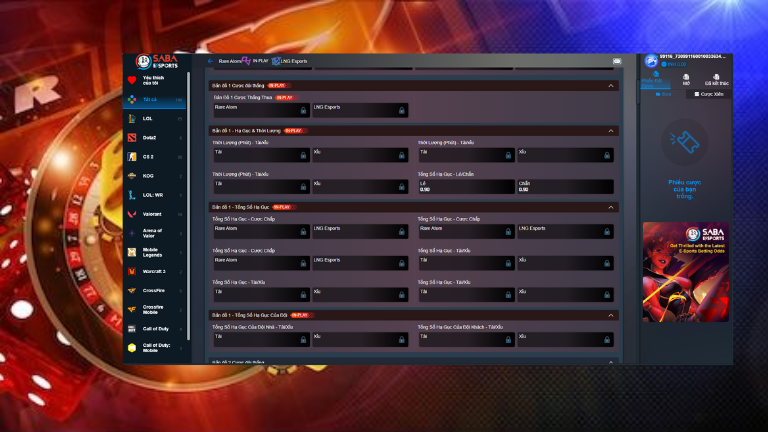Open favorites via the red heart icon

coord(132,80)
